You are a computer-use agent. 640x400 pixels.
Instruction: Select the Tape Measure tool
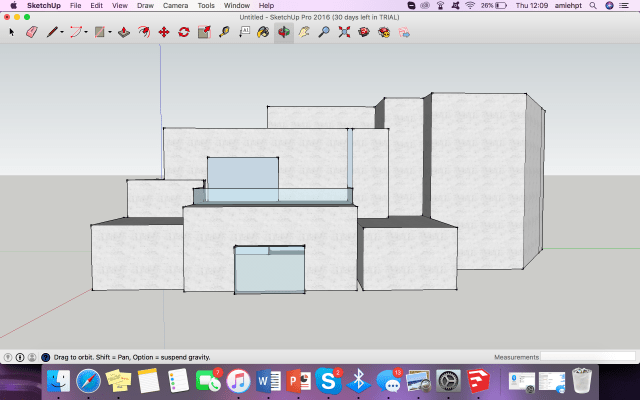(x=224, y=32)
